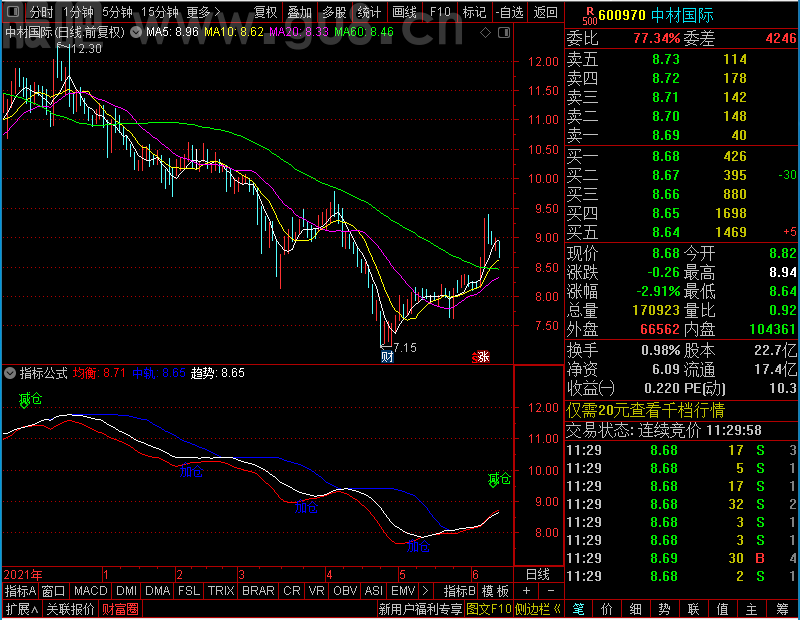Switch indicator to TRIX

pos(221,591)
